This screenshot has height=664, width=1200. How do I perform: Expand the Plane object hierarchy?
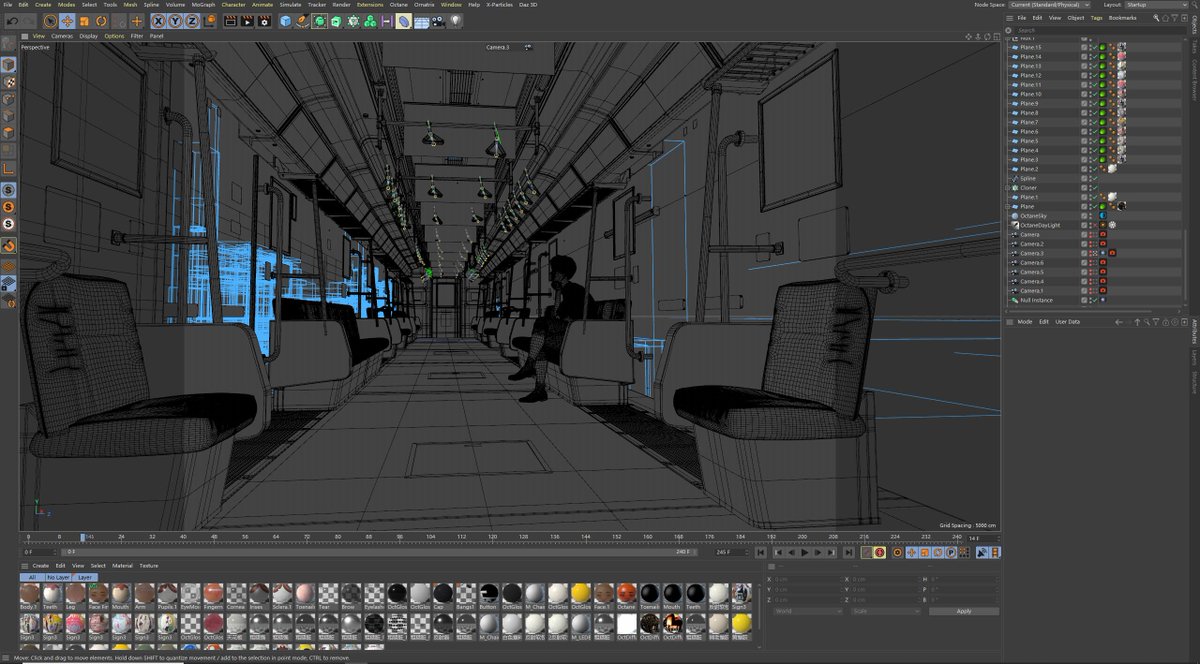pyautogui.click(x=1008, y=206)
